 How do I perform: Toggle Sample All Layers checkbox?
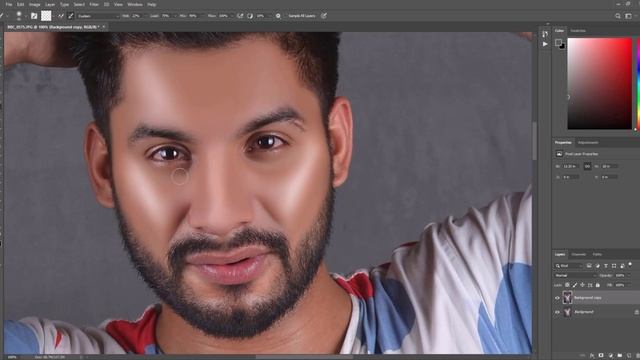coord(302,16)
